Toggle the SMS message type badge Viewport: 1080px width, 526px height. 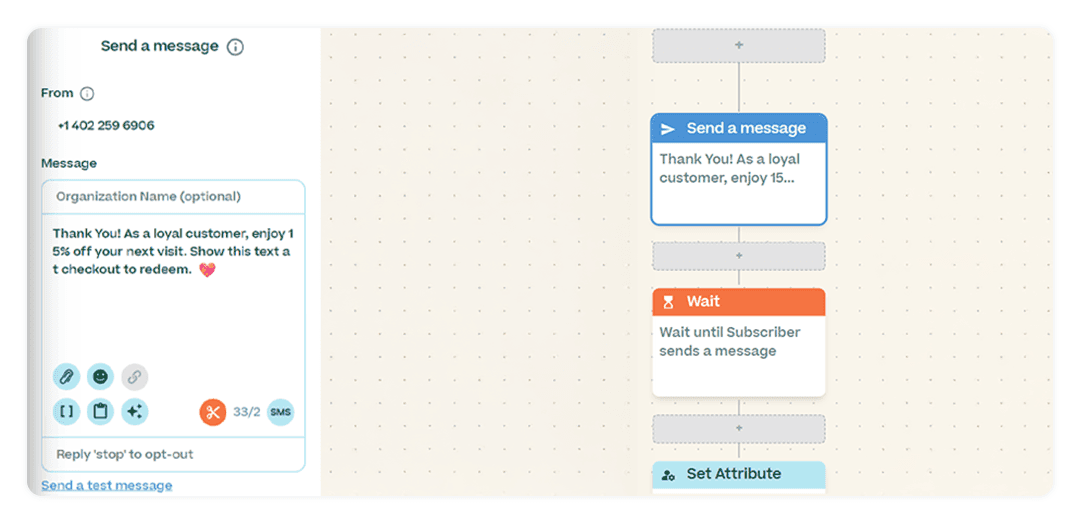pyautogui.click(x=280, y=412)
